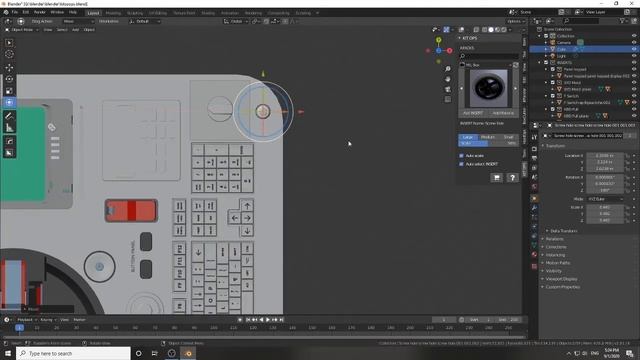Viewport: 640px width, 360px height.
Task: Open the Default orientation dropdown
Action: tap(144, 21)
